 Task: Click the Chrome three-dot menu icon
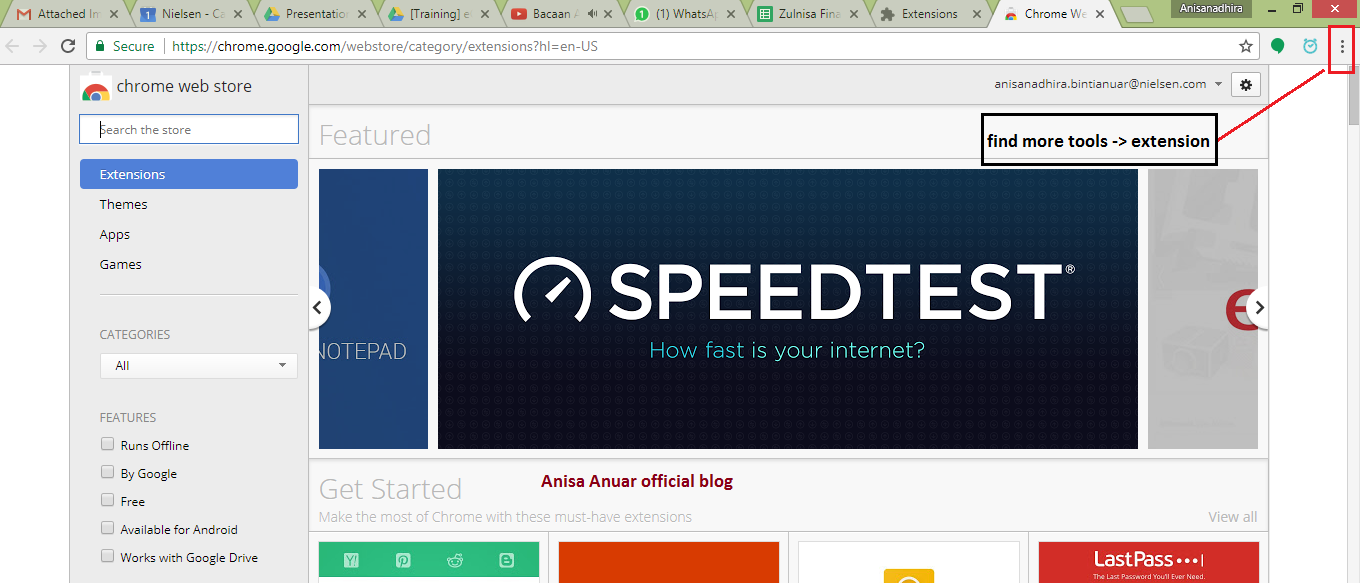(x=1342, y=46)
